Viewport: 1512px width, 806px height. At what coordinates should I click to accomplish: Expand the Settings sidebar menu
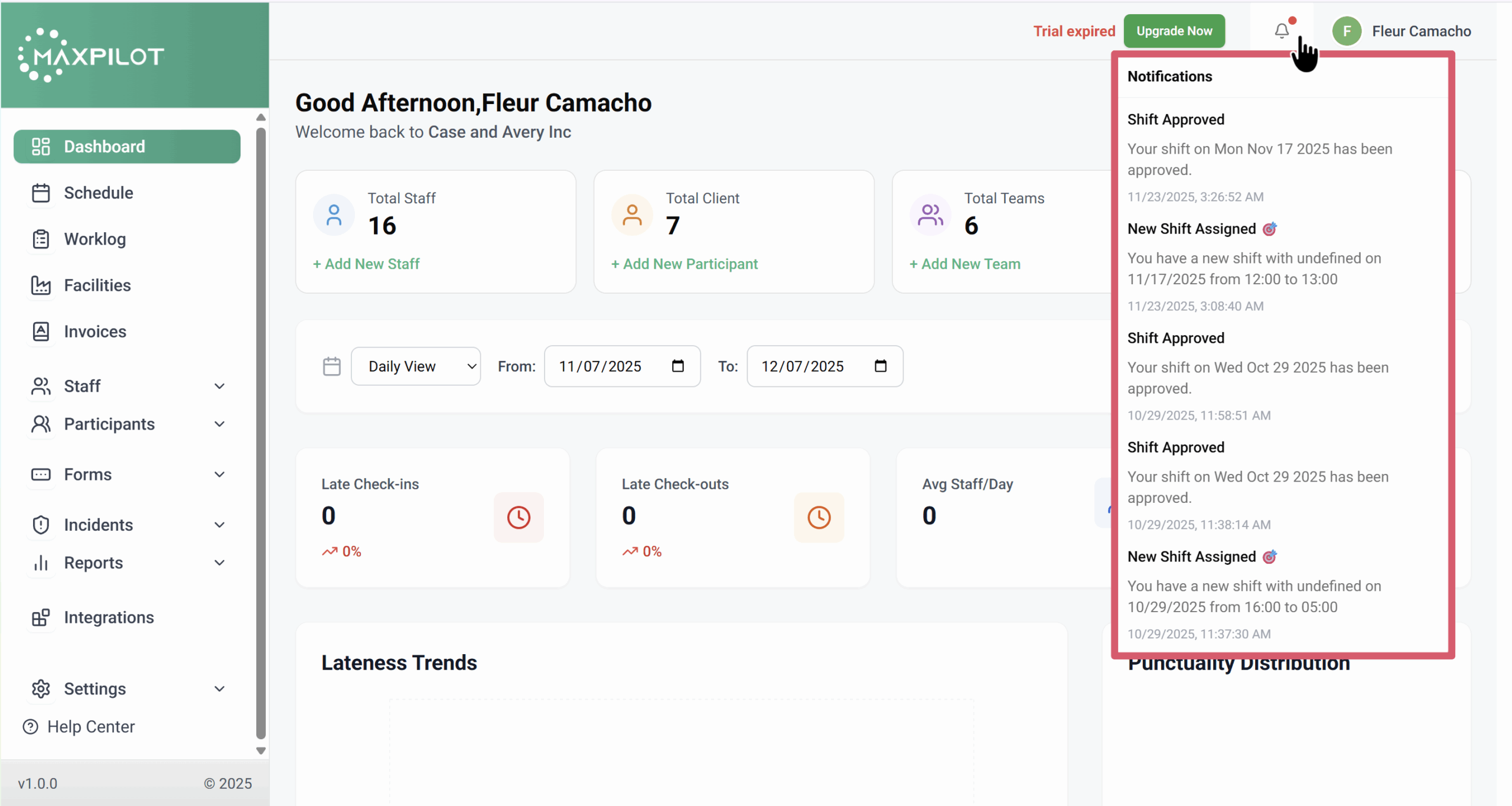click(x=127, y=688)
